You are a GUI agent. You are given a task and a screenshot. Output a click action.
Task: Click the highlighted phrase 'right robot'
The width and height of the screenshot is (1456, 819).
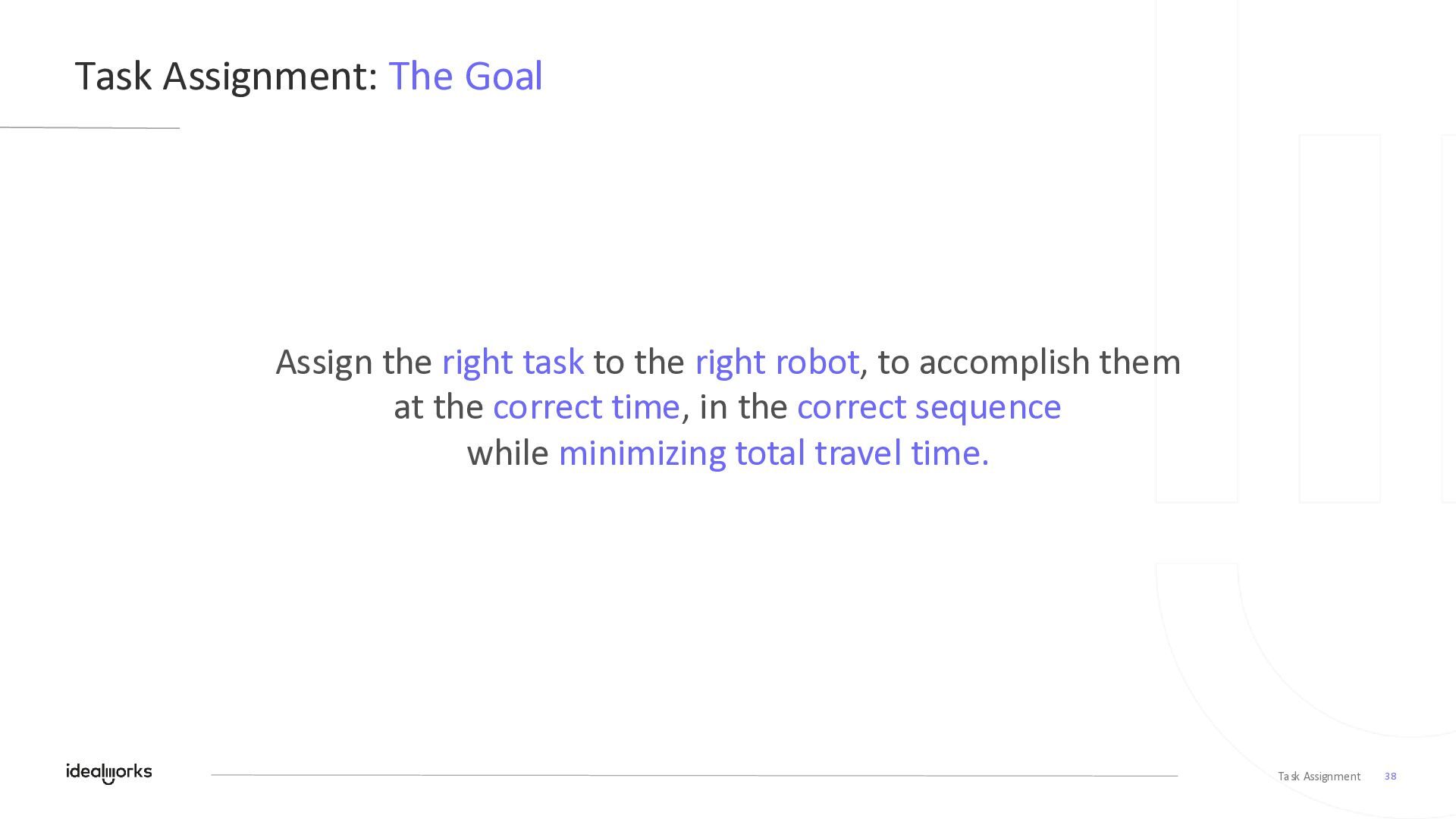pyautogui.click(x=777, y=362)
